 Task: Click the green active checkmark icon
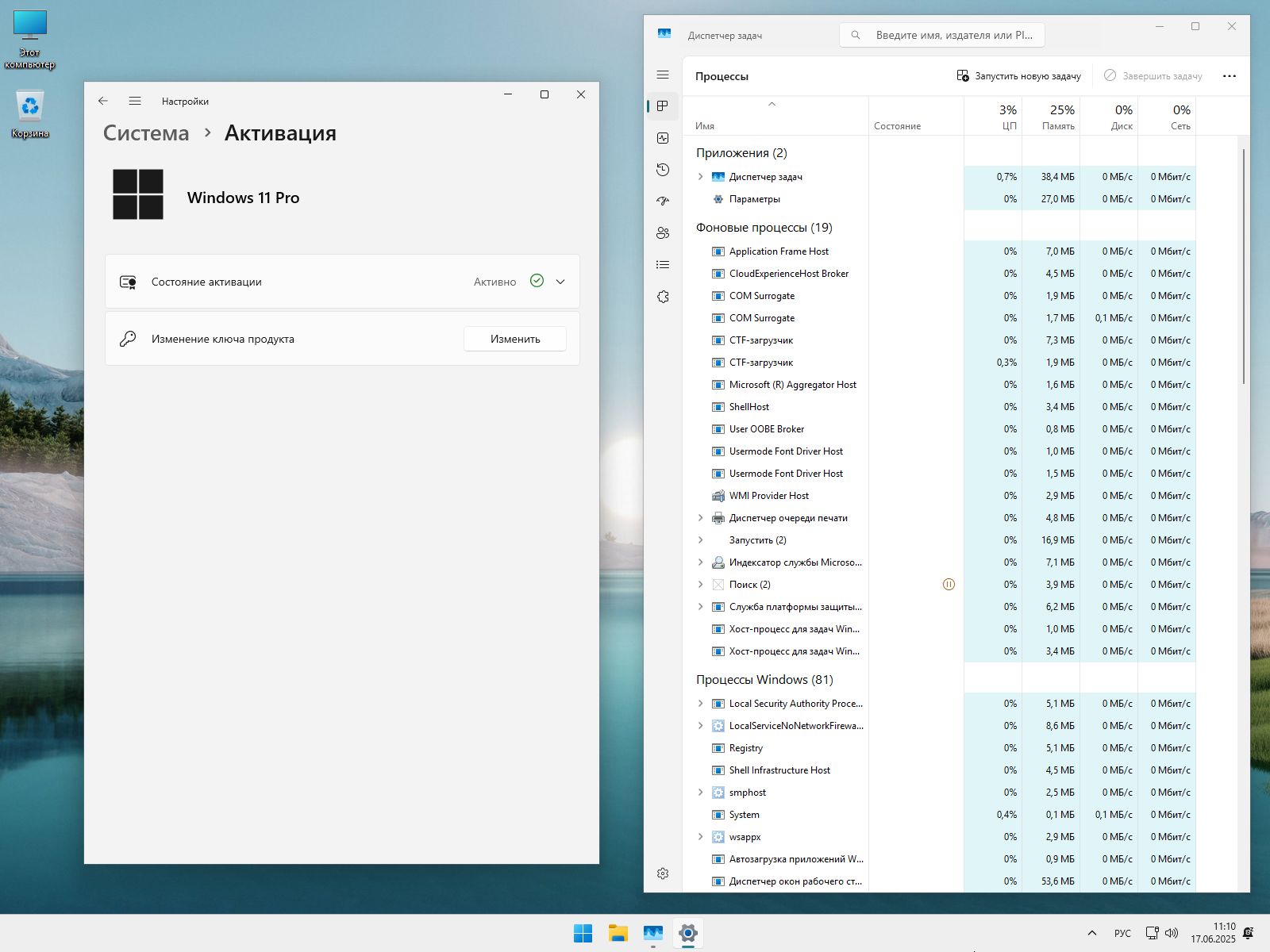click(x=537, y=281)
